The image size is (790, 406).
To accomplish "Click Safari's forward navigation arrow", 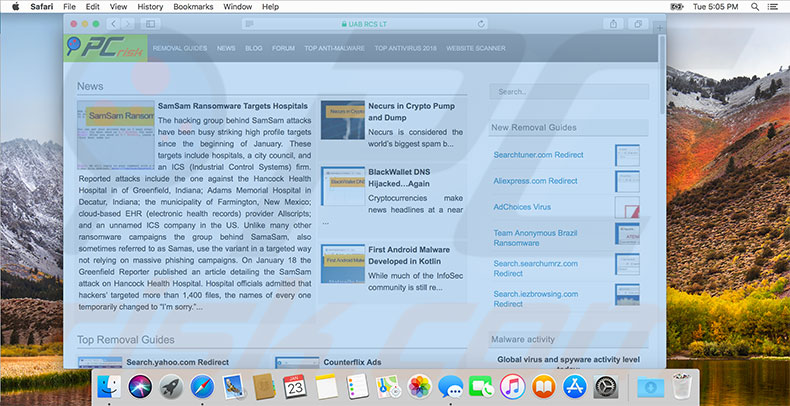I will tap(127, 24).
